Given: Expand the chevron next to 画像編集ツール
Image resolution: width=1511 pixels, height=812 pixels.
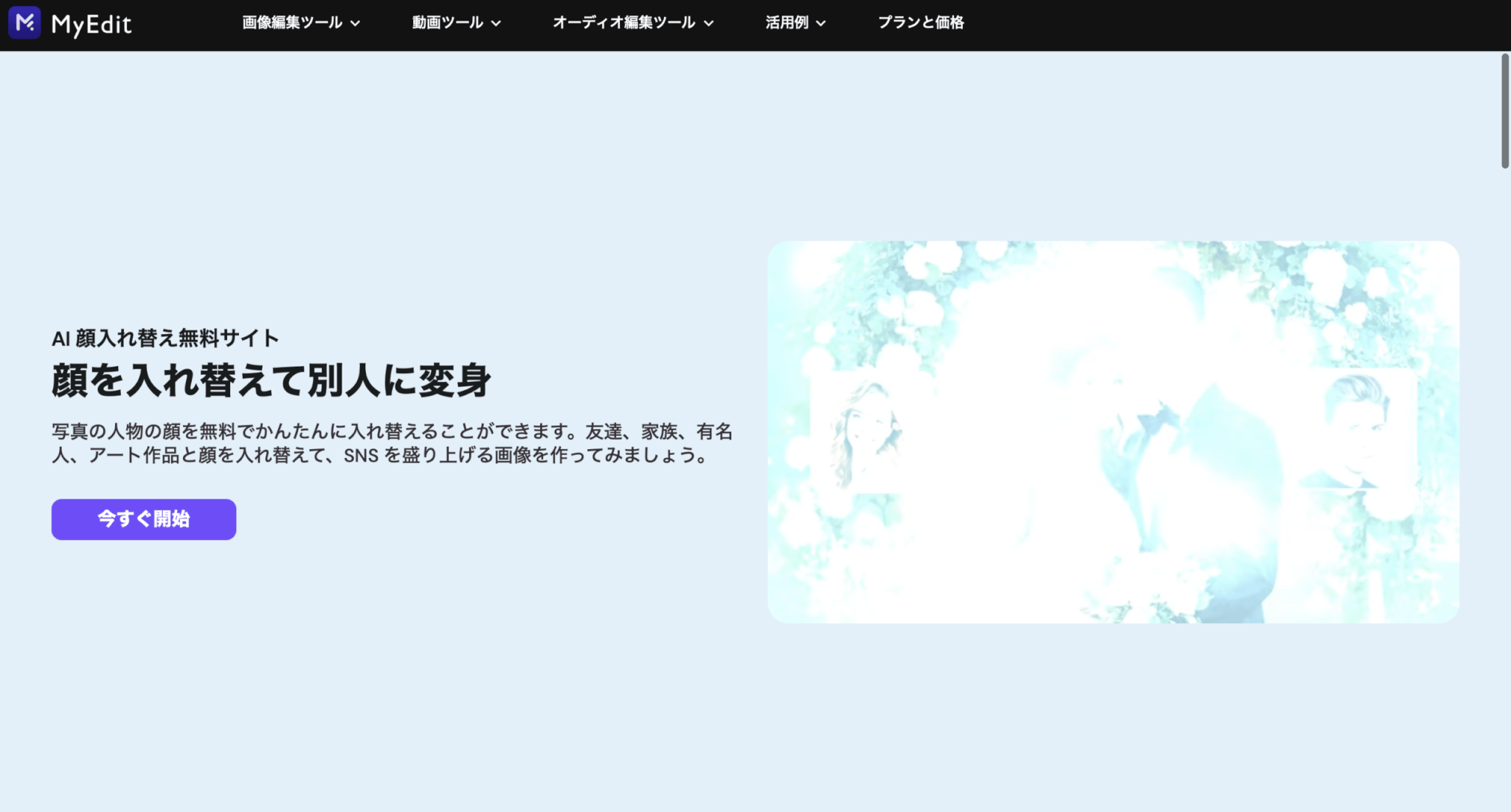Looking at the screenshot, I should tap(356, 23).
